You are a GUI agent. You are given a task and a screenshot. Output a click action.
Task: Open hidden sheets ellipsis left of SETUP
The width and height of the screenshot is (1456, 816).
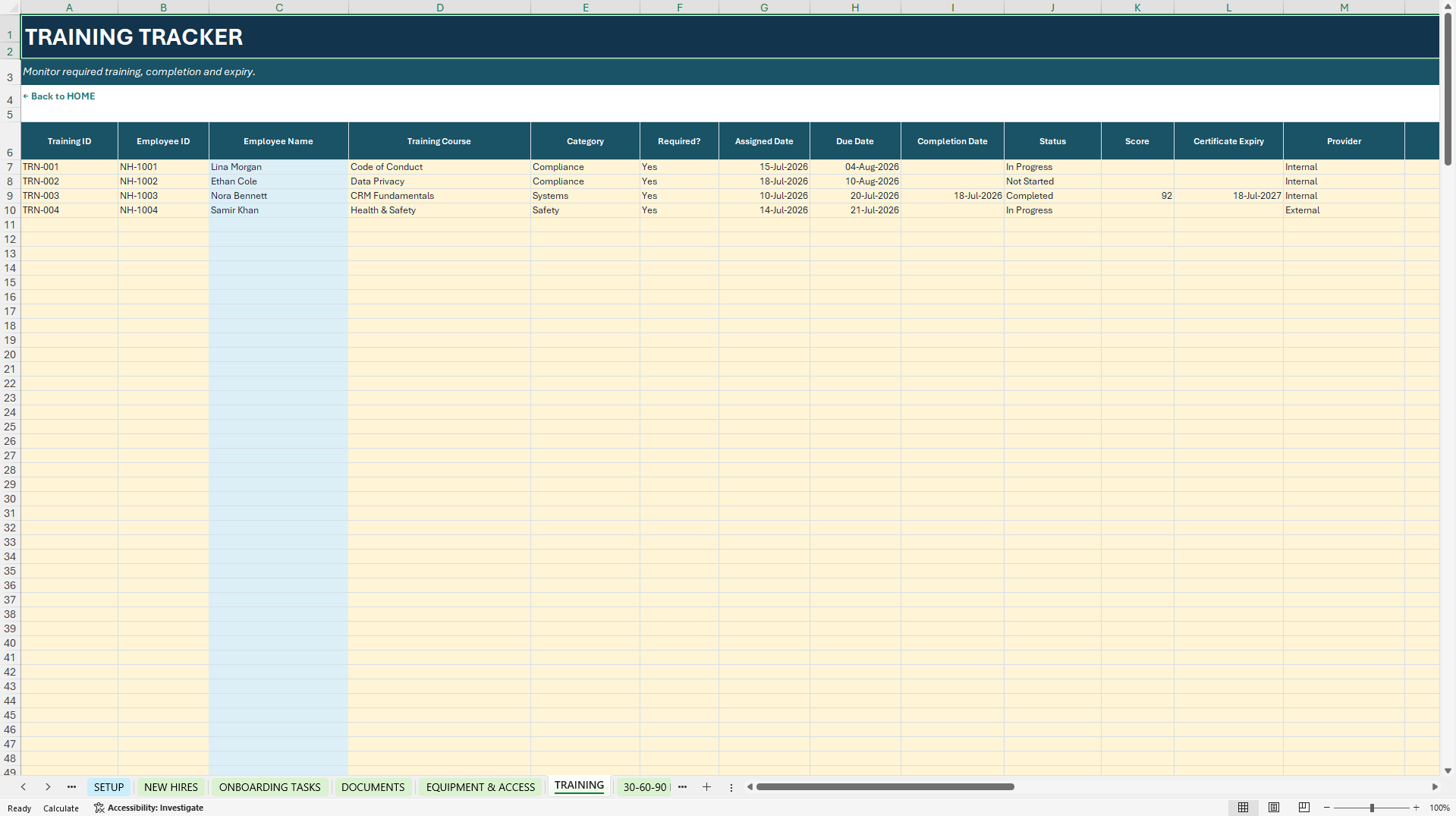tap(71, 787)
